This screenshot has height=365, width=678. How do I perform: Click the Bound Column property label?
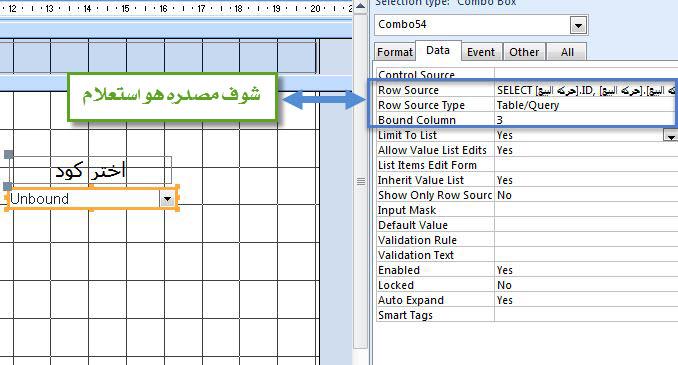[x=416, y=120]
